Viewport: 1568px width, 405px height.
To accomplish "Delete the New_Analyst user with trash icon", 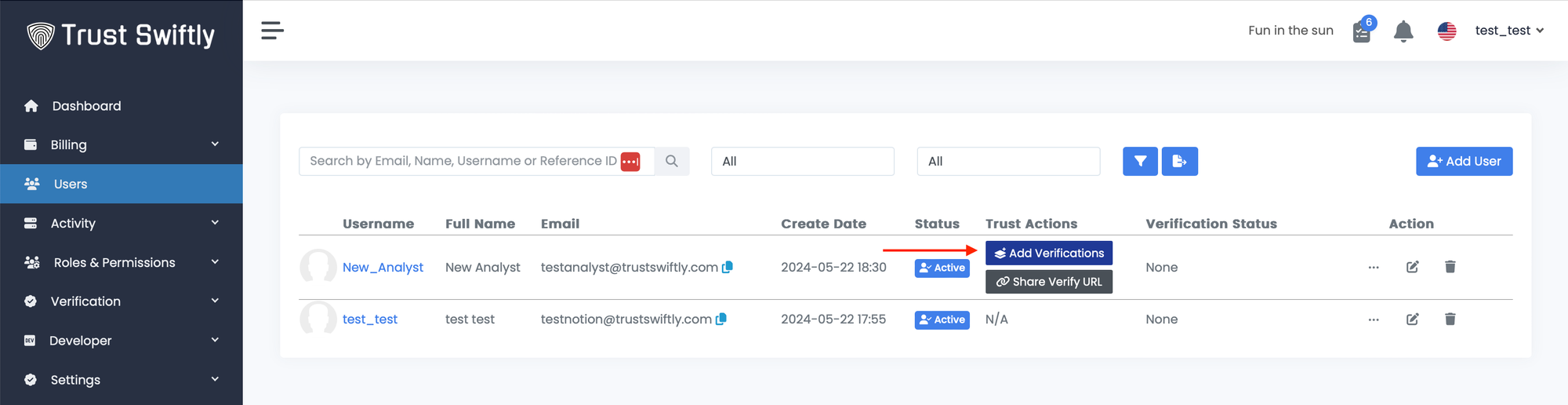I will 1450,267.
